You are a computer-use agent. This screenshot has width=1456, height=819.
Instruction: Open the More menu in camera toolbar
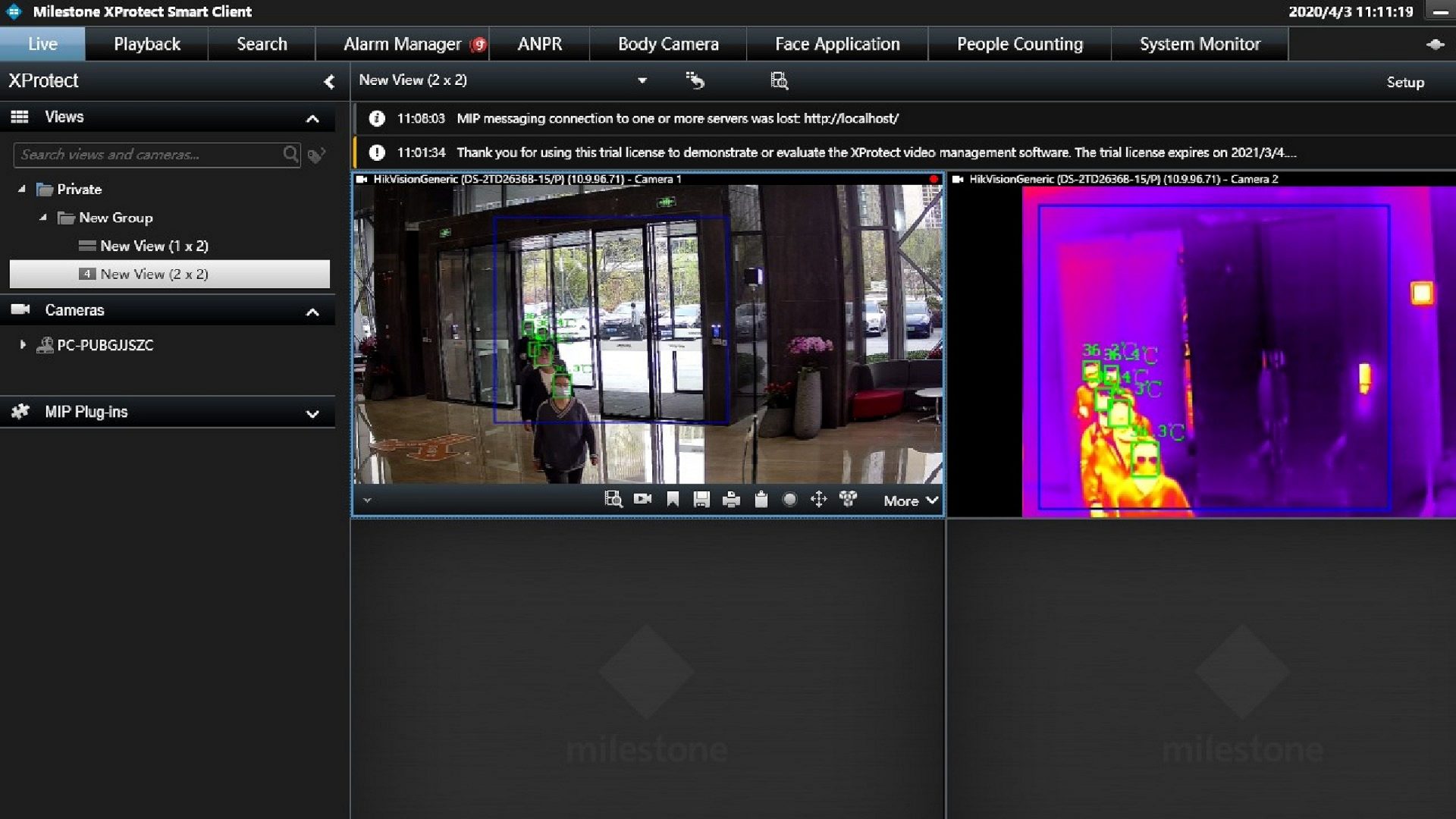tap(910, 500)
